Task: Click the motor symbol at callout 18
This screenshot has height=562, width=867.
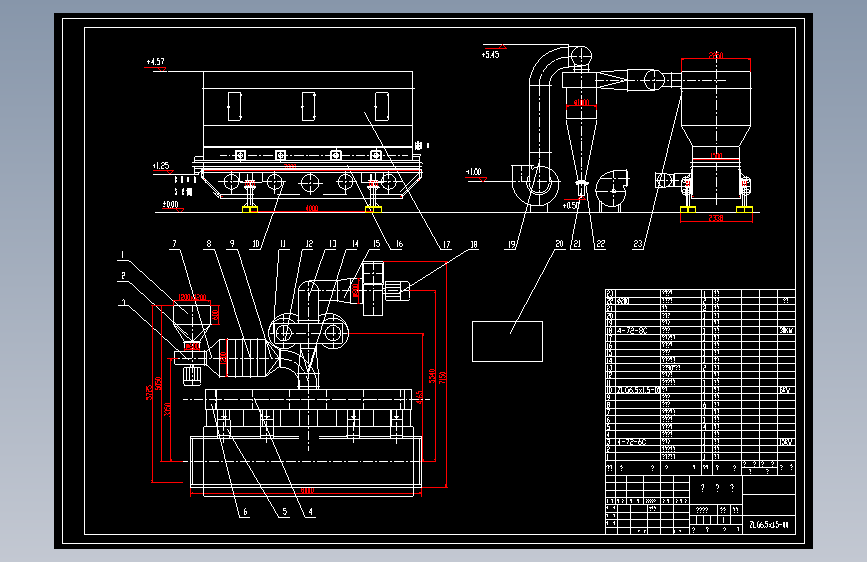Action: click(x=397, y=290)
